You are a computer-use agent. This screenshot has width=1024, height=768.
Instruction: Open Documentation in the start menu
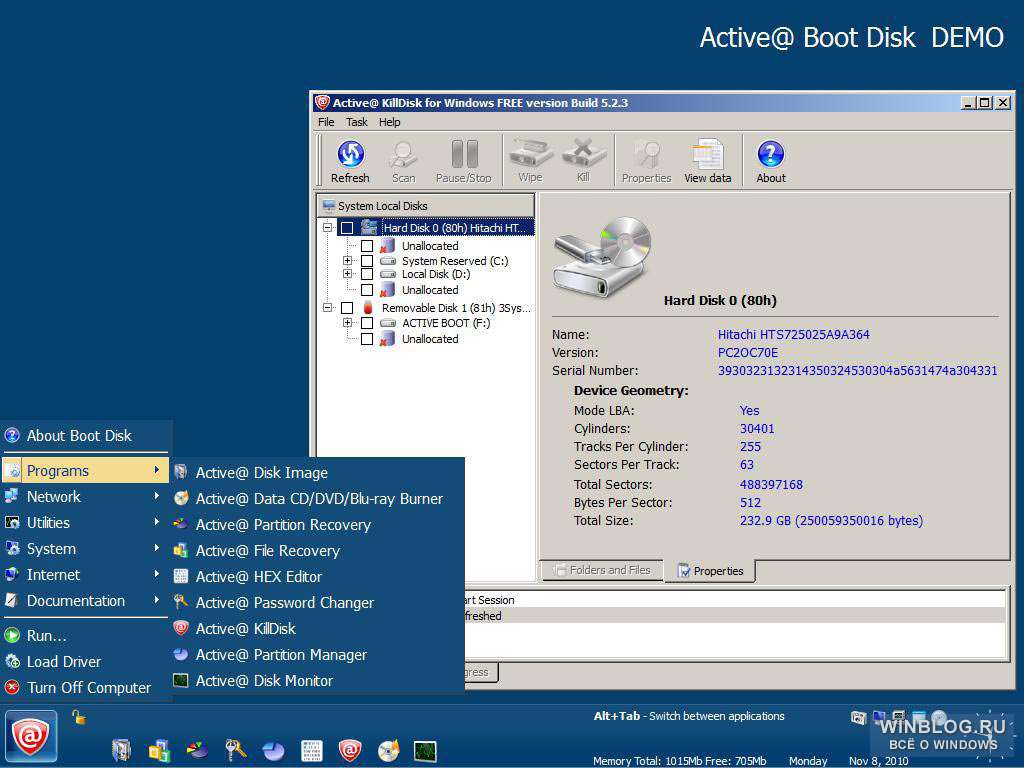point(85,601)
